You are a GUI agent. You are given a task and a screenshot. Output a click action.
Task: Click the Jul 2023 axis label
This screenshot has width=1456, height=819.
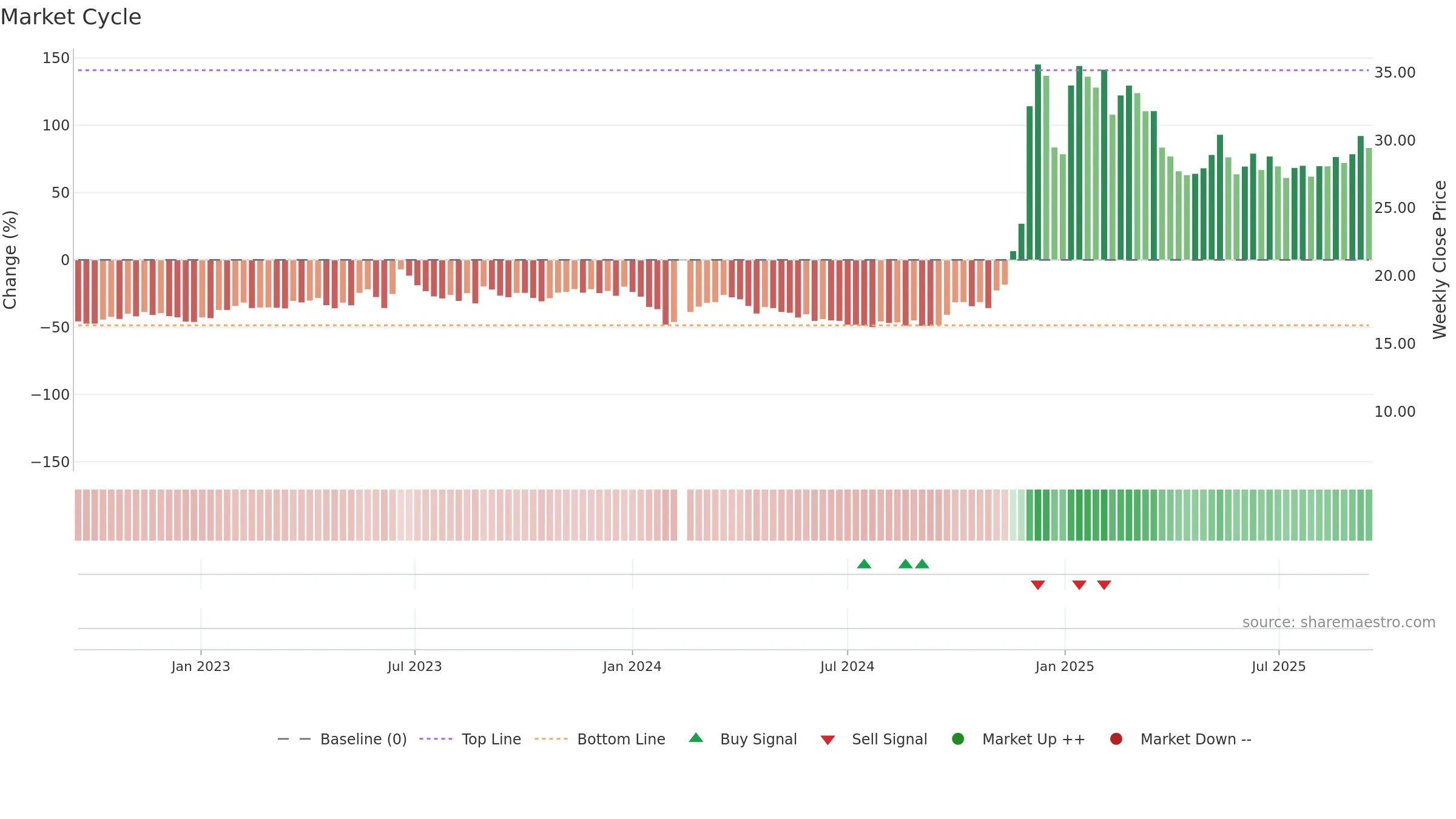pos(415,667)
